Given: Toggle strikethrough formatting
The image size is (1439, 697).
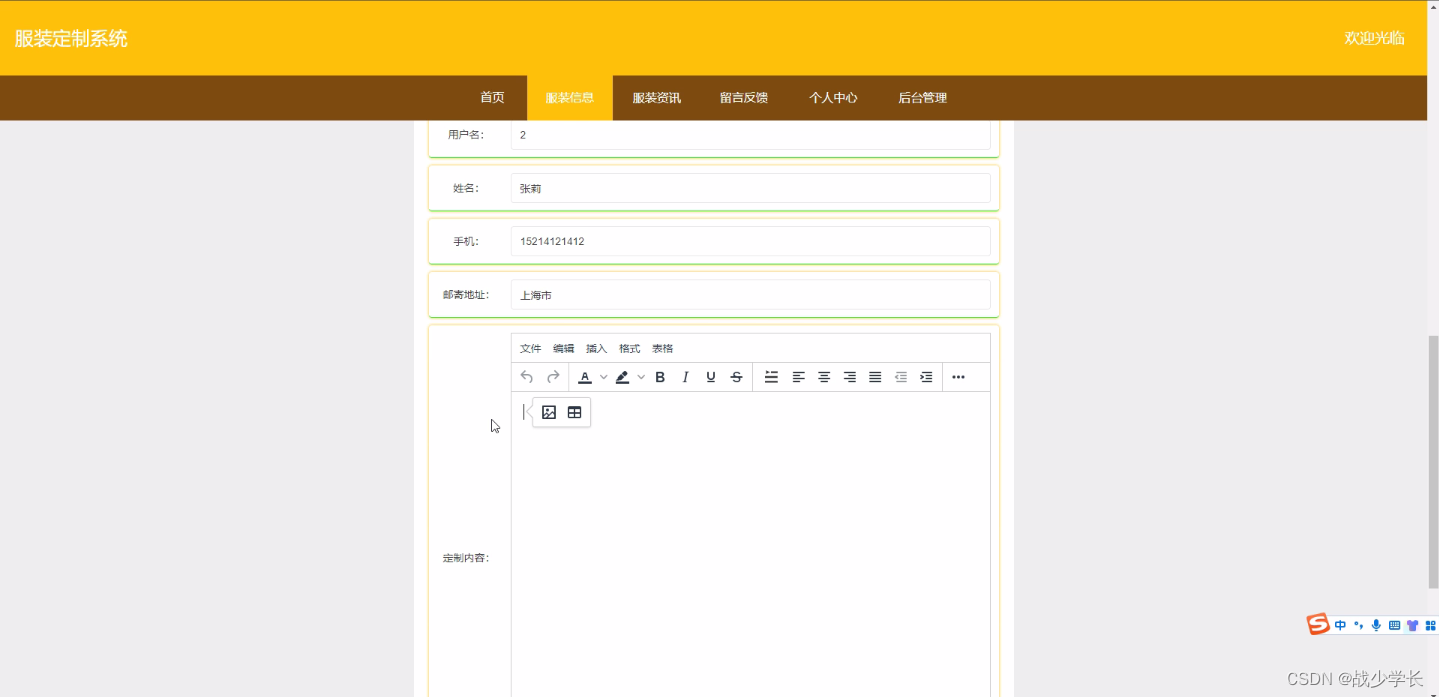Looking at the screenshot, I should (737, 377).
